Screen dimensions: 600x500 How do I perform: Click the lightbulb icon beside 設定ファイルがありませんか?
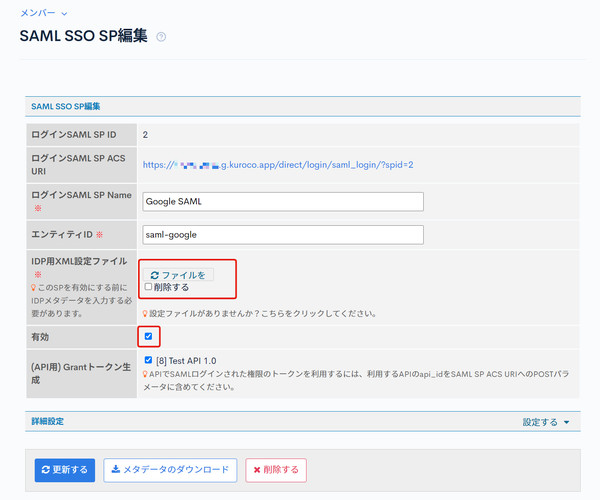pyautogui.click(x=145, y=314)
